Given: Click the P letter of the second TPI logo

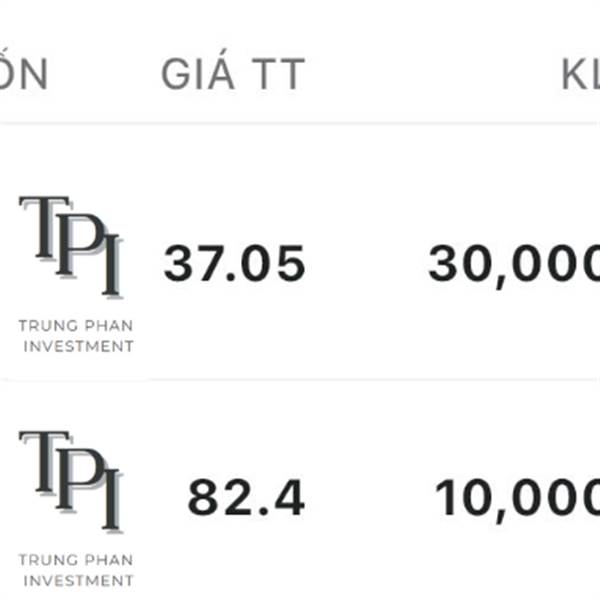Looking at the screenshot, I should point(80,480).
